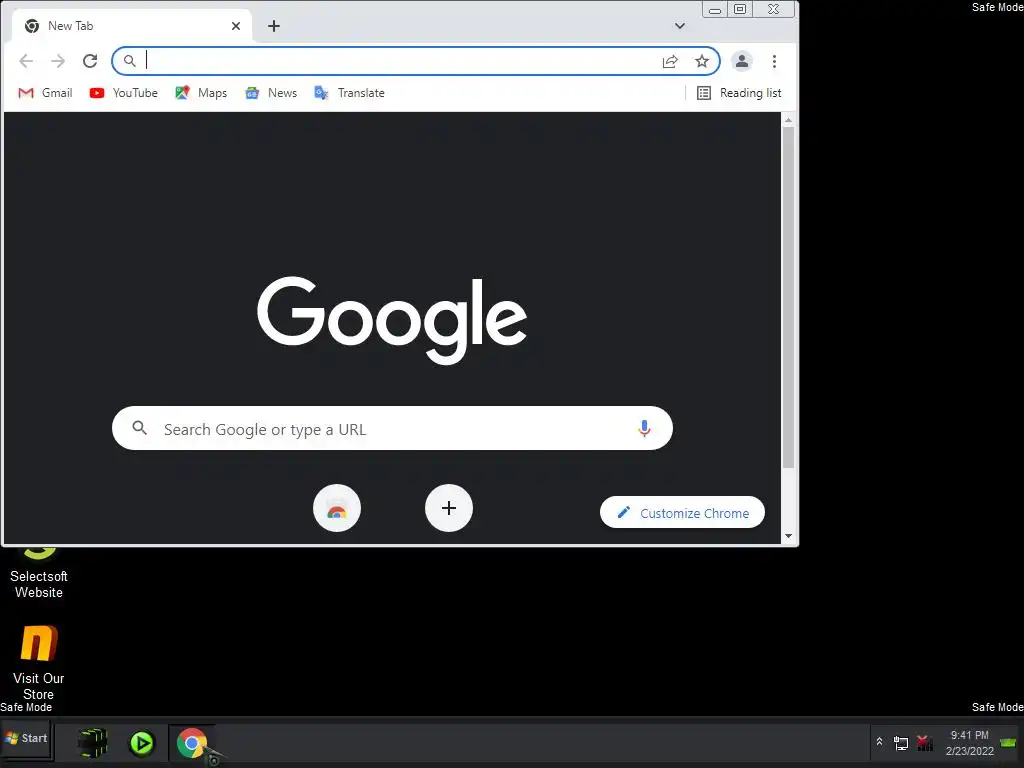Click the scrollbar down arrow
The height and width of the screenshot is (768, 1024).
pyautogui.click(x=788, y=536)
